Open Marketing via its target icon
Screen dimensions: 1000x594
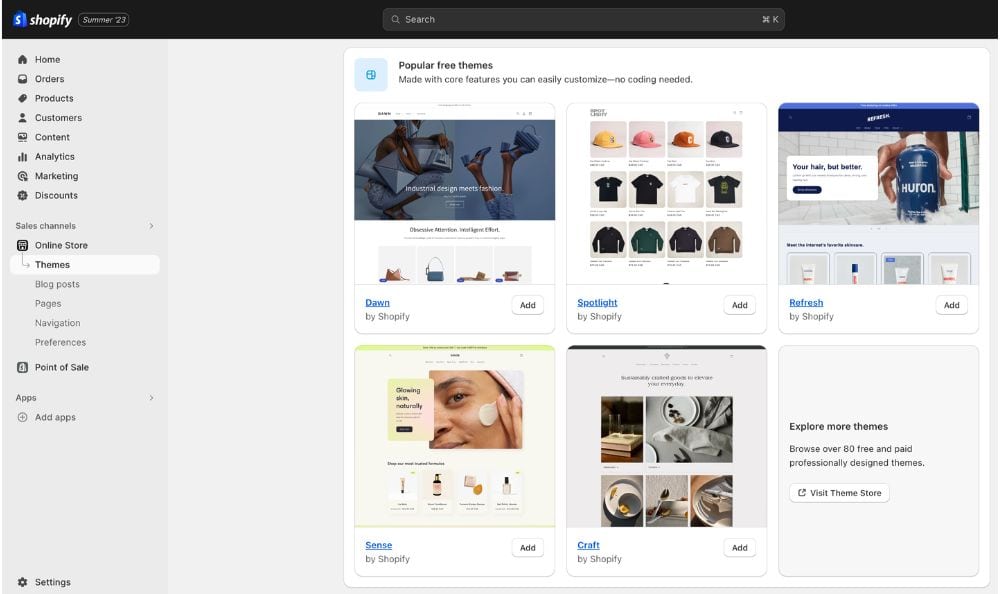[x=22, y=176]
